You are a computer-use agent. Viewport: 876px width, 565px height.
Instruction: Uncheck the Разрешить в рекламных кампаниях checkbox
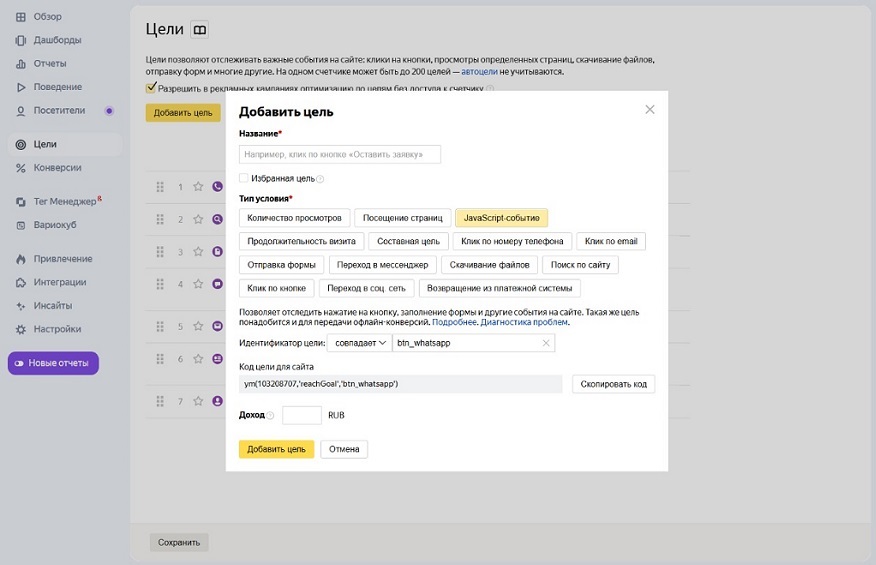click(151, 88)
